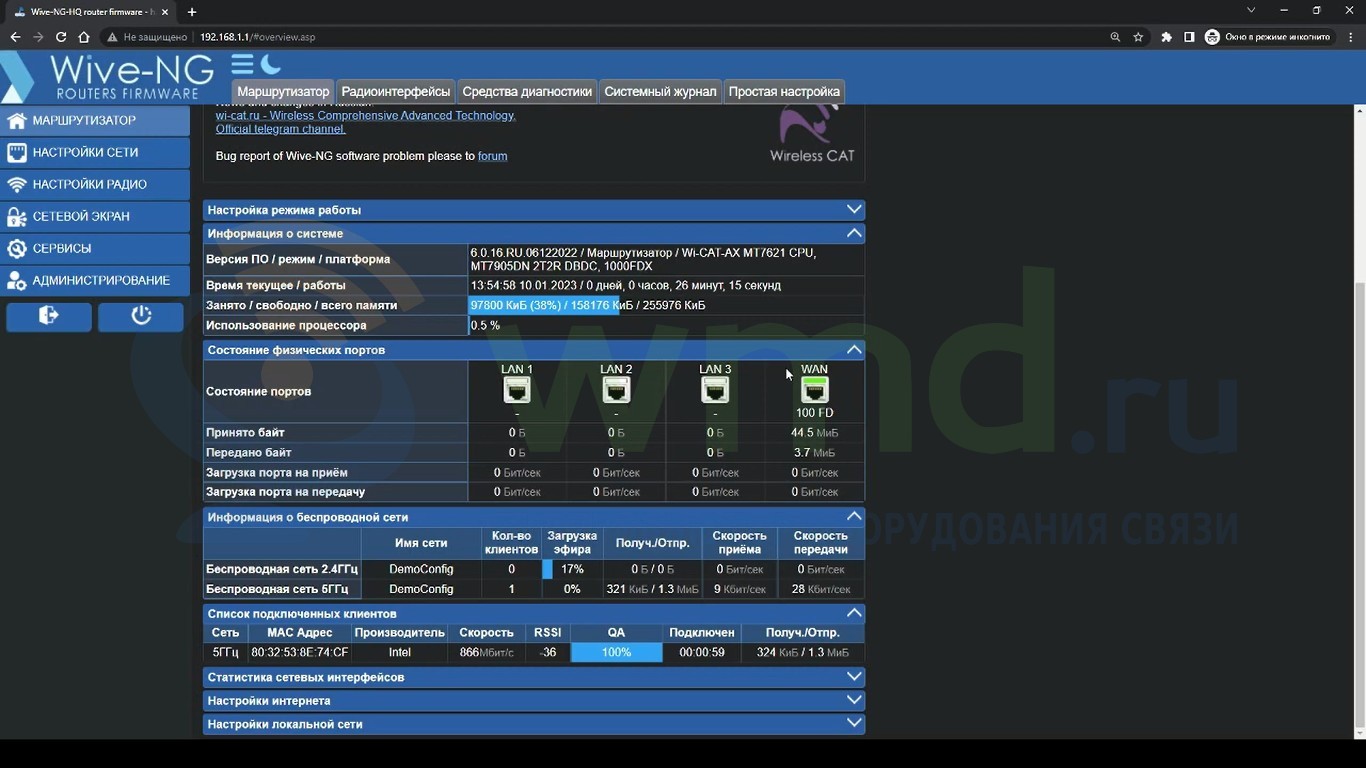Image resolution: width=1366 pixels, height=768 pixels.
Task: Click the LAN 1 port icon
Action: [516, 390]
